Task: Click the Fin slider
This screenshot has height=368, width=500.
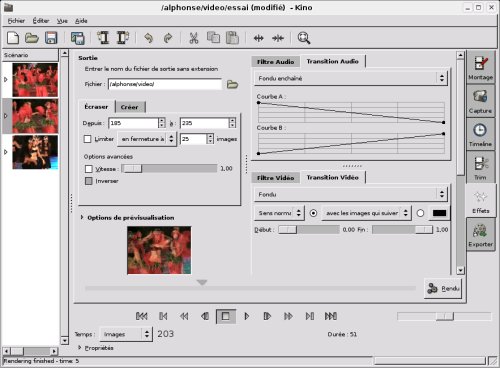Action: pyautogui.click(x=402, y=230)
